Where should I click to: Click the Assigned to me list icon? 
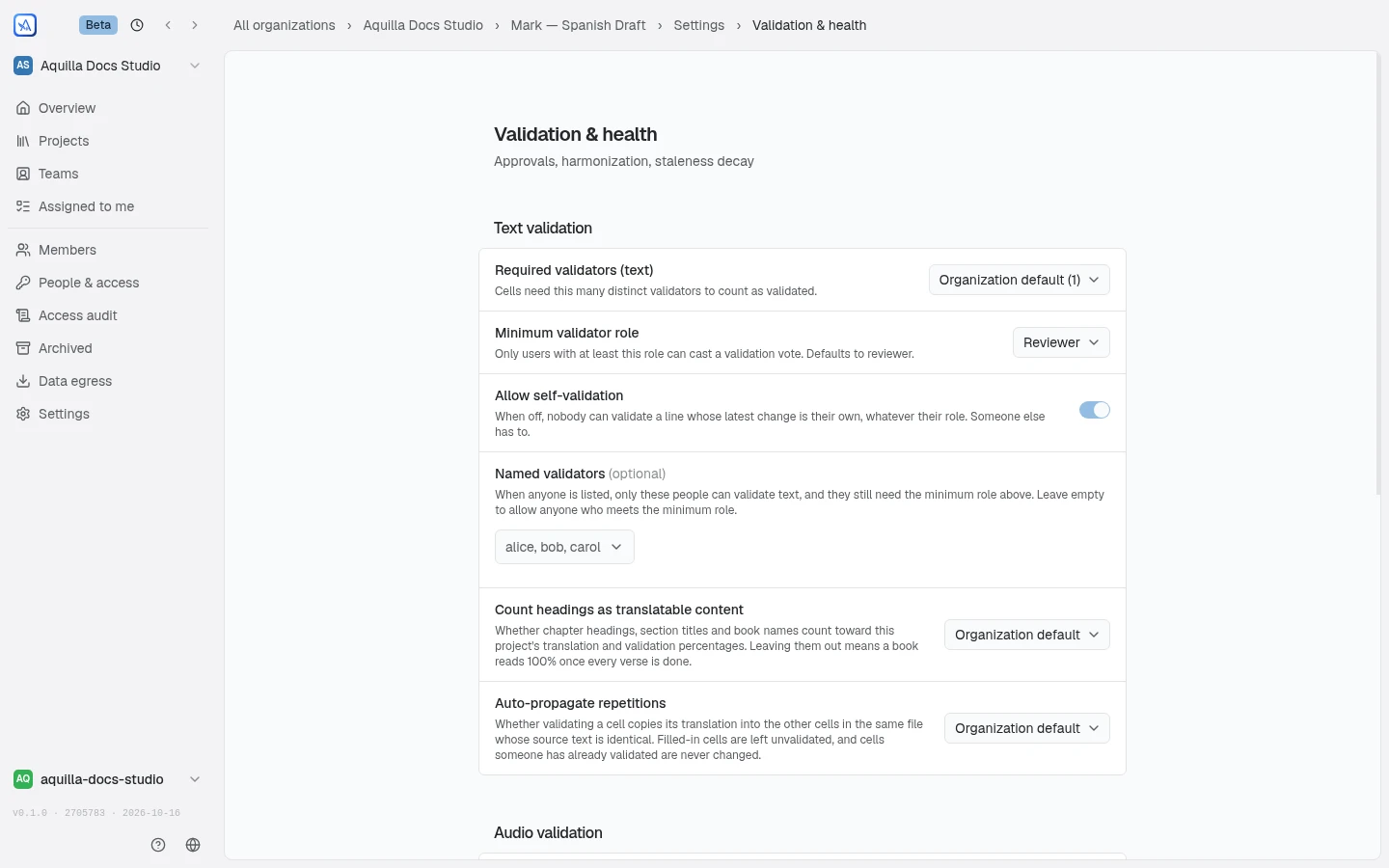[x=23, y=206]
